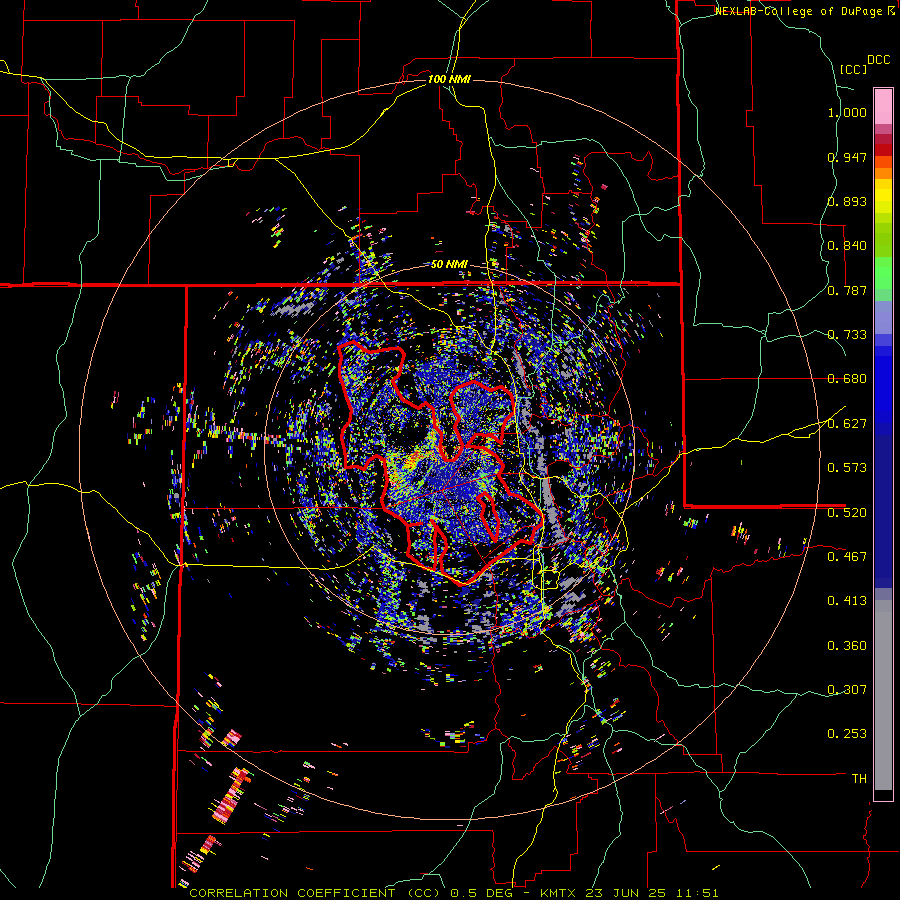Click the 100 NMI range ring label
This screenshot has width=900, height=900.
[449, 79]
